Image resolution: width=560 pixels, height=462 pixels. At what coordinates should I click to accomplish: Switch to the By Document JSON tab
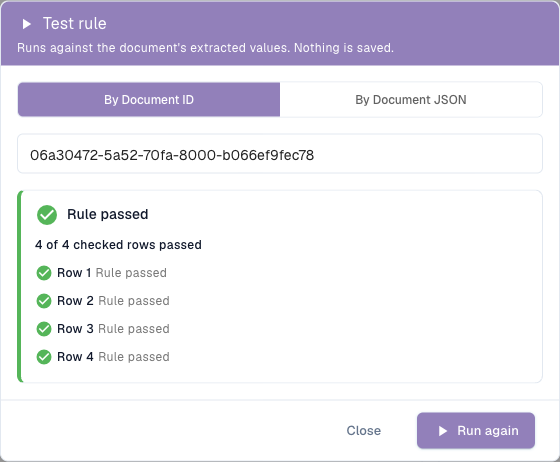[x=411, y=100]
